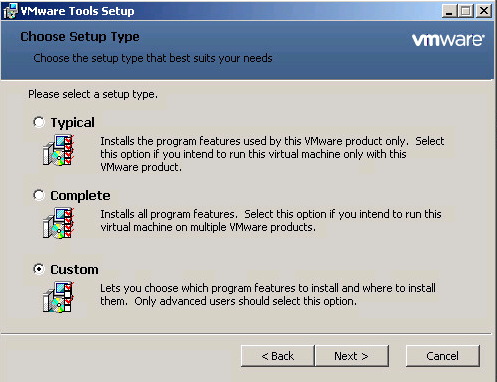Click the Complete setup installer icon
The width and height of the screenshot is (497, 382).
pyautogui.click(x=58, y=223)
